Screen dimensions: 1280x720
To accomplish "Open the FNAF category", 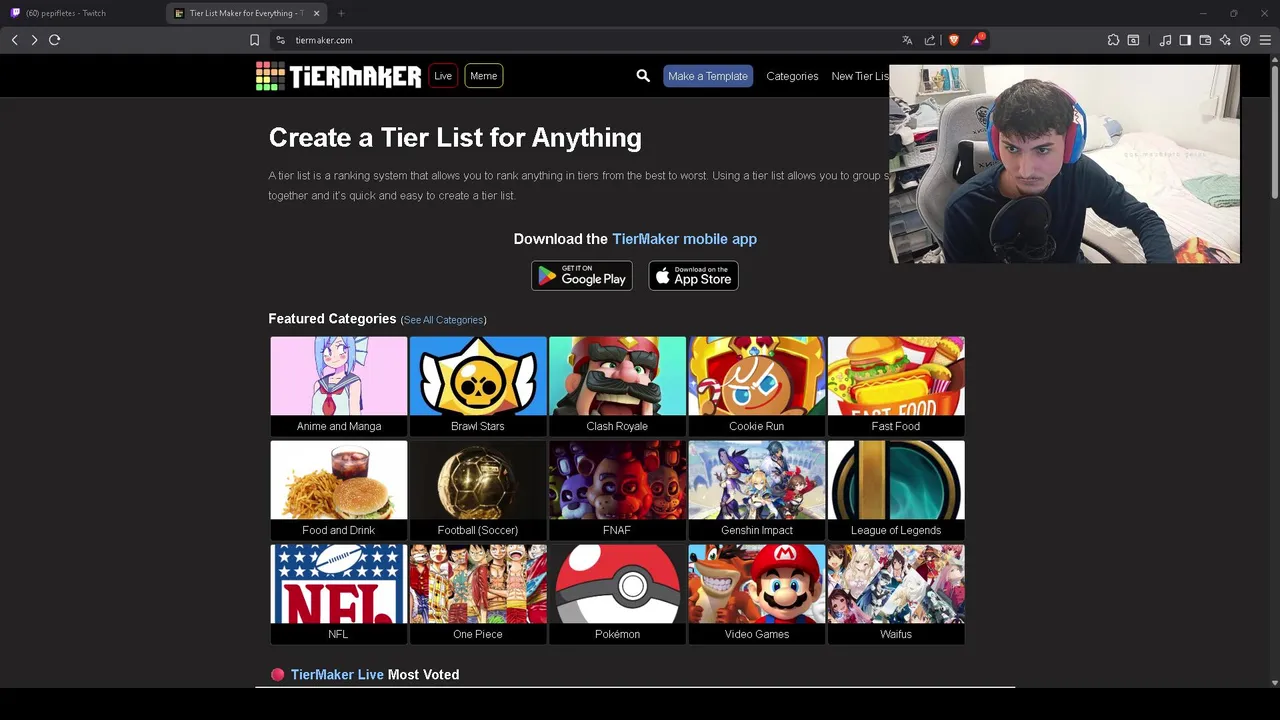I will (x=617, y=490).
